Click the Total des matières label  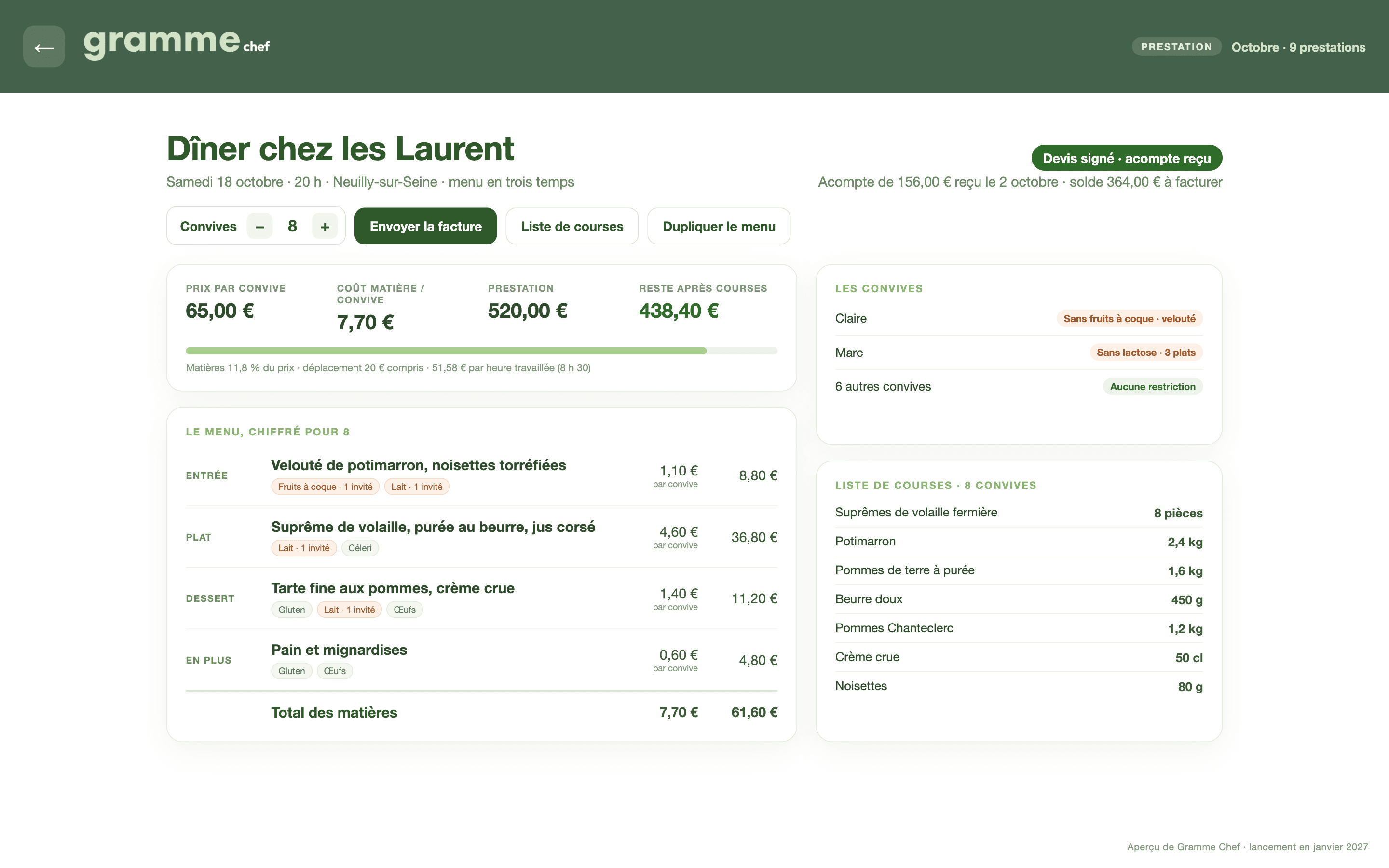pyautogui.click(x=334, y=712)
